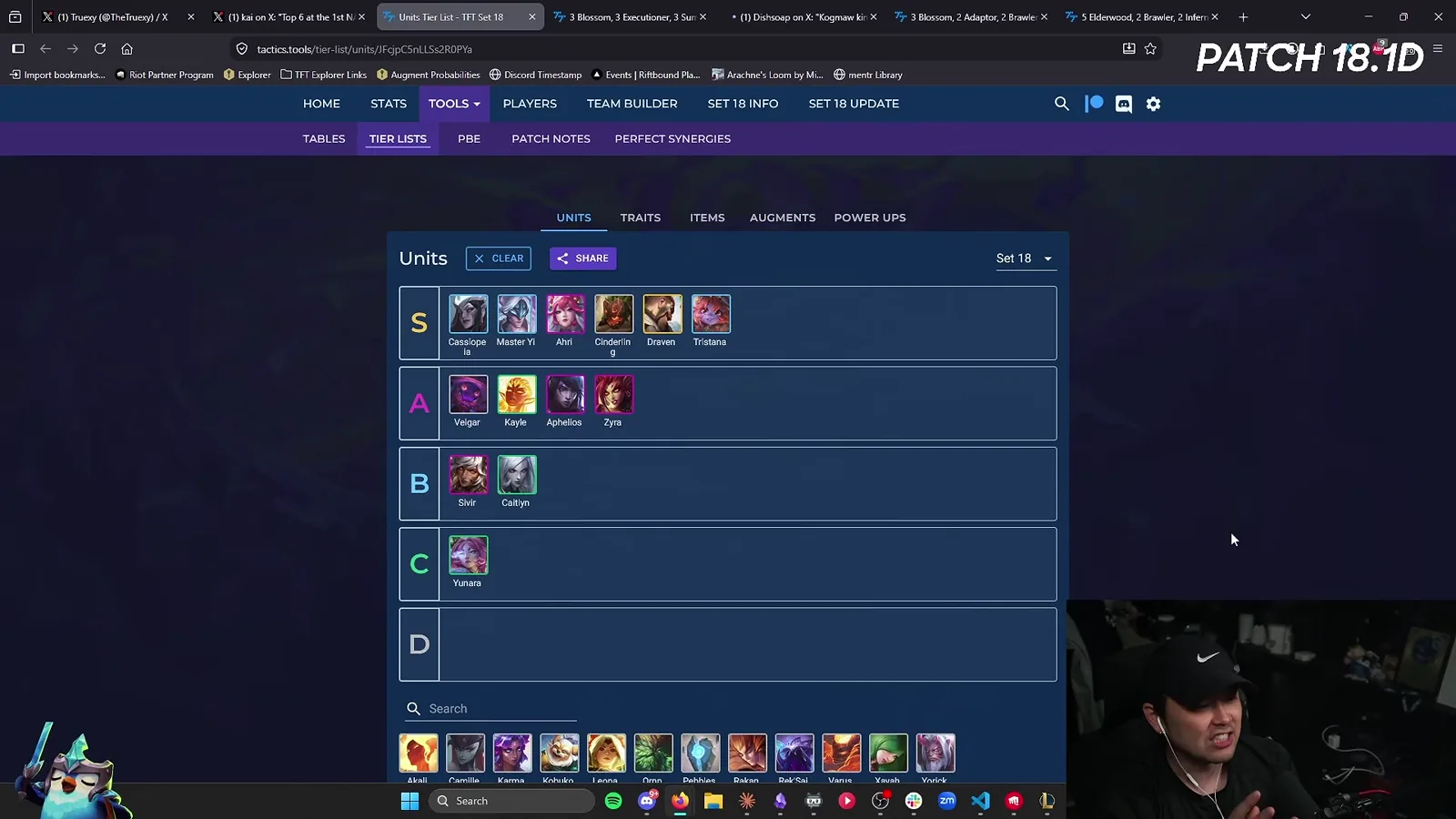
Task: Pick the Akali unit from the pool
Action: point(419,753)
